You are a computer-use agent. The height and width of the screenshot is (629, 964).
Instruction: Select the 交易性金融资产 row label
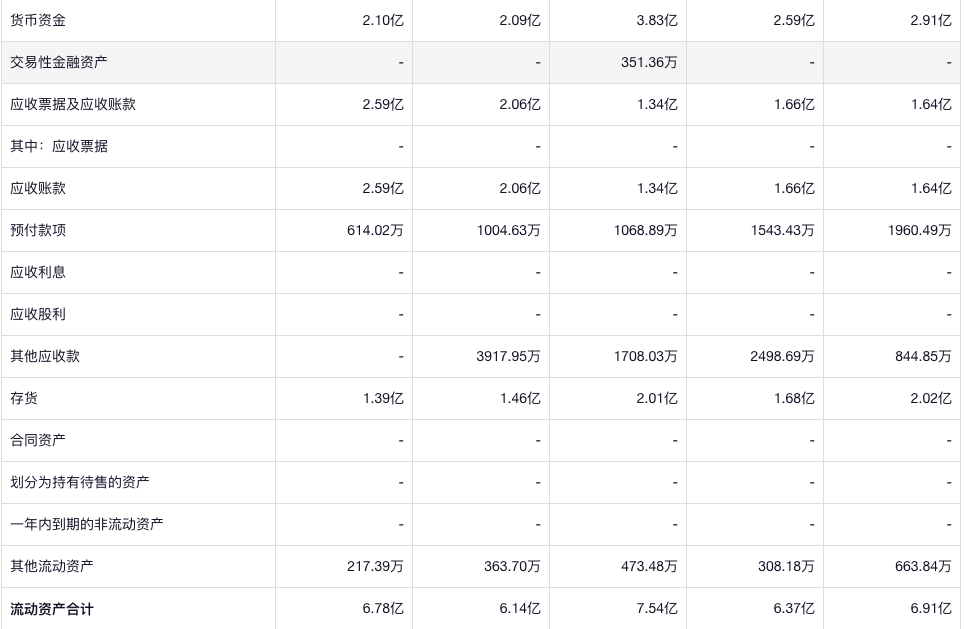(59, 62)
